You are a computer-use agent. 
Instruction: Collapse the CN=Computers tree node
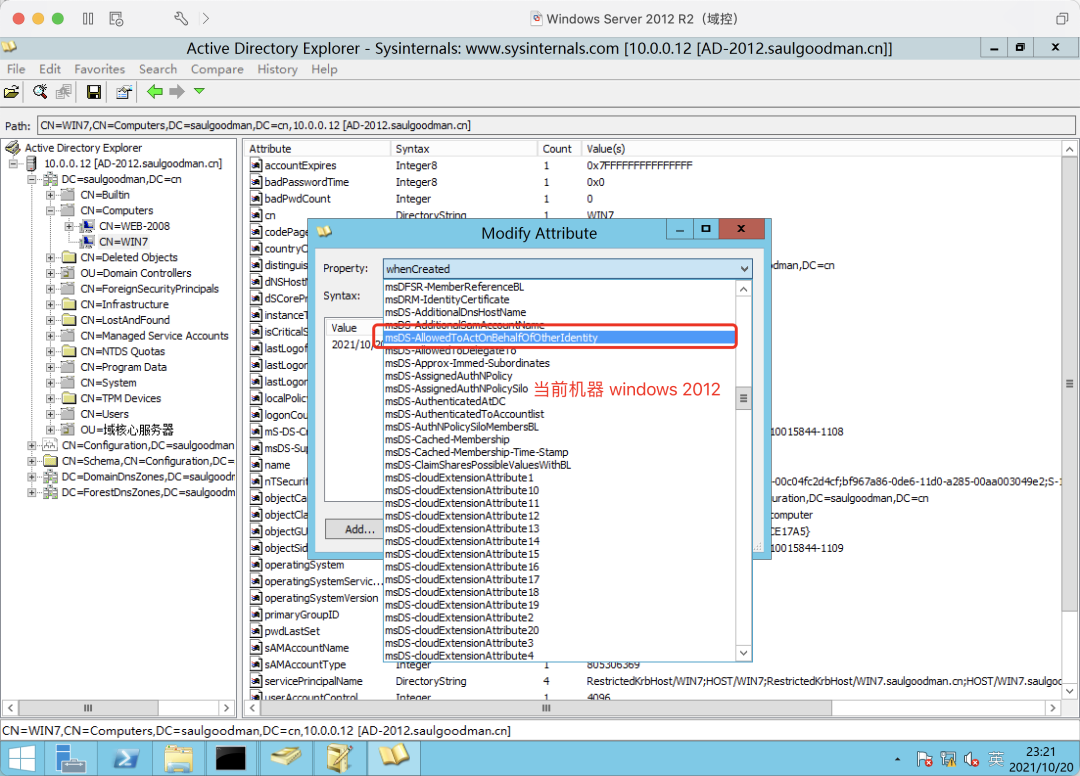50,211
